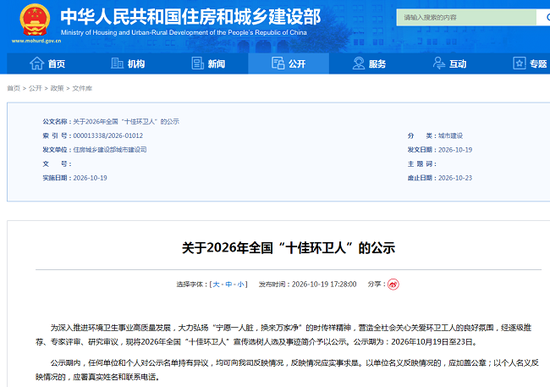Go to 首页 in the breadcrumb

[14, 88]
